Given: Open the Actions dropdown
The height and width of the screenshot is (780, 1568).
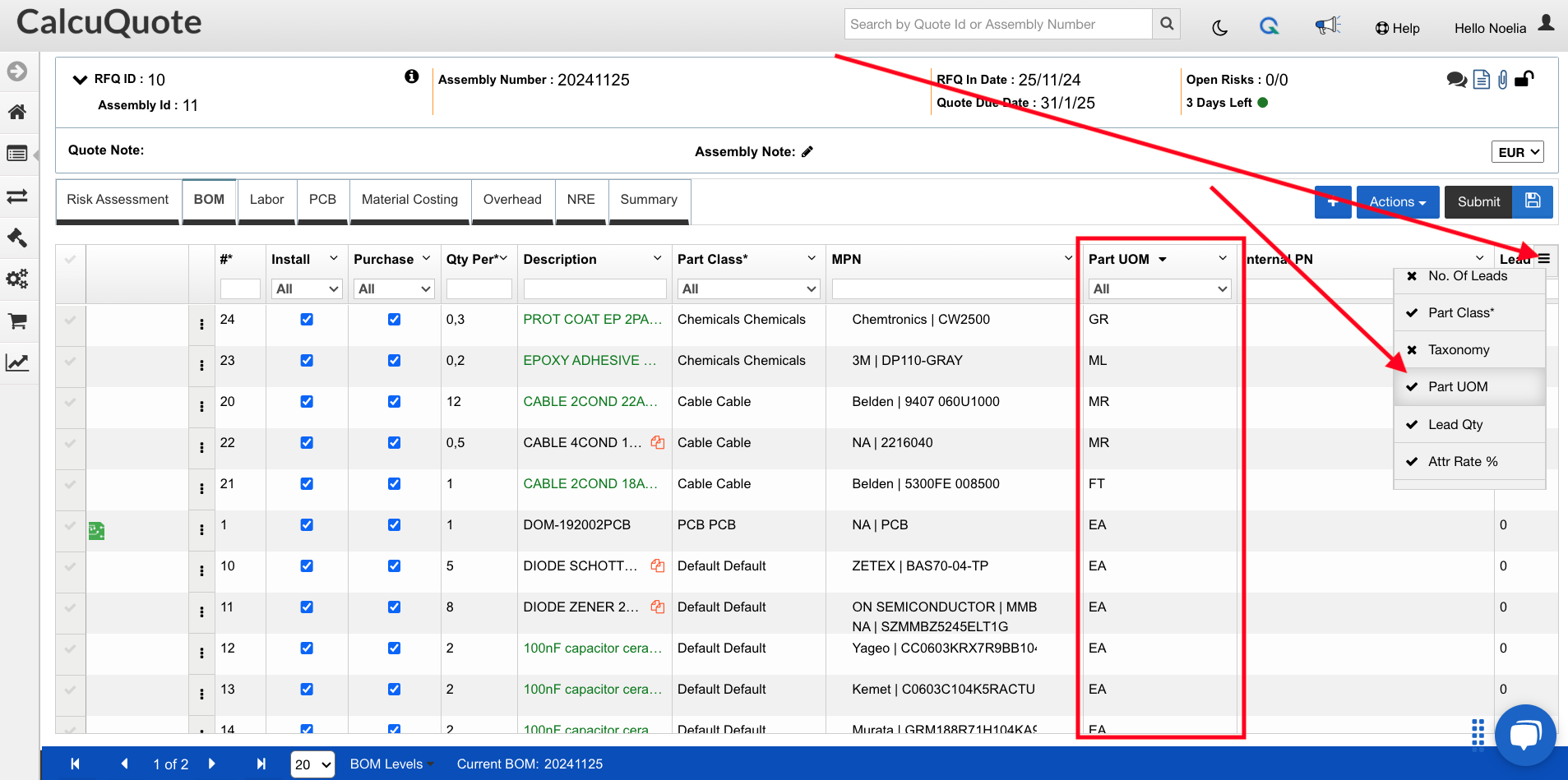Looking at the screenshot, I should (1397, 201).
